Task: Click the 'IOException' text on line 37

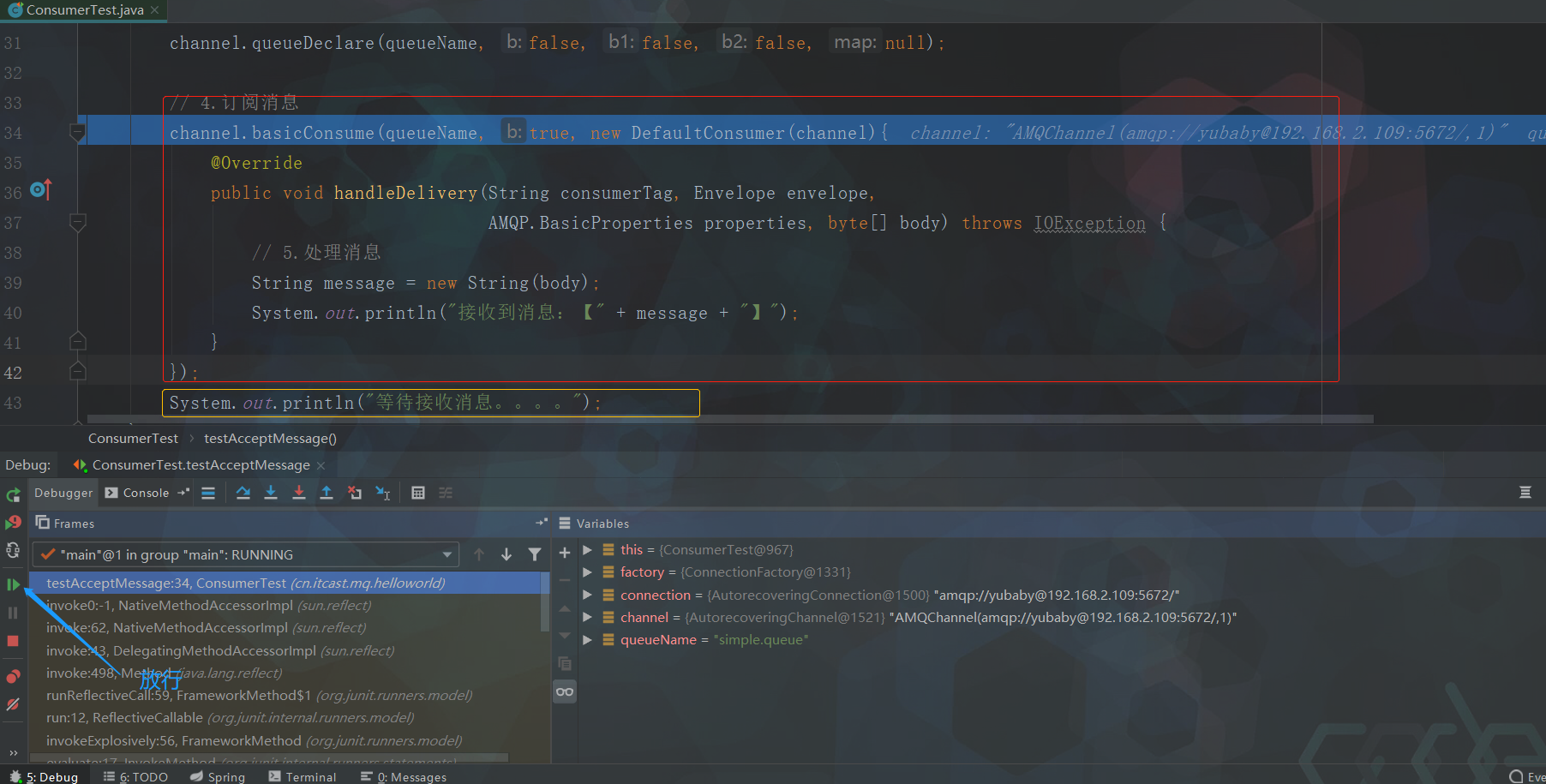Action: [x=1089, y=223]
